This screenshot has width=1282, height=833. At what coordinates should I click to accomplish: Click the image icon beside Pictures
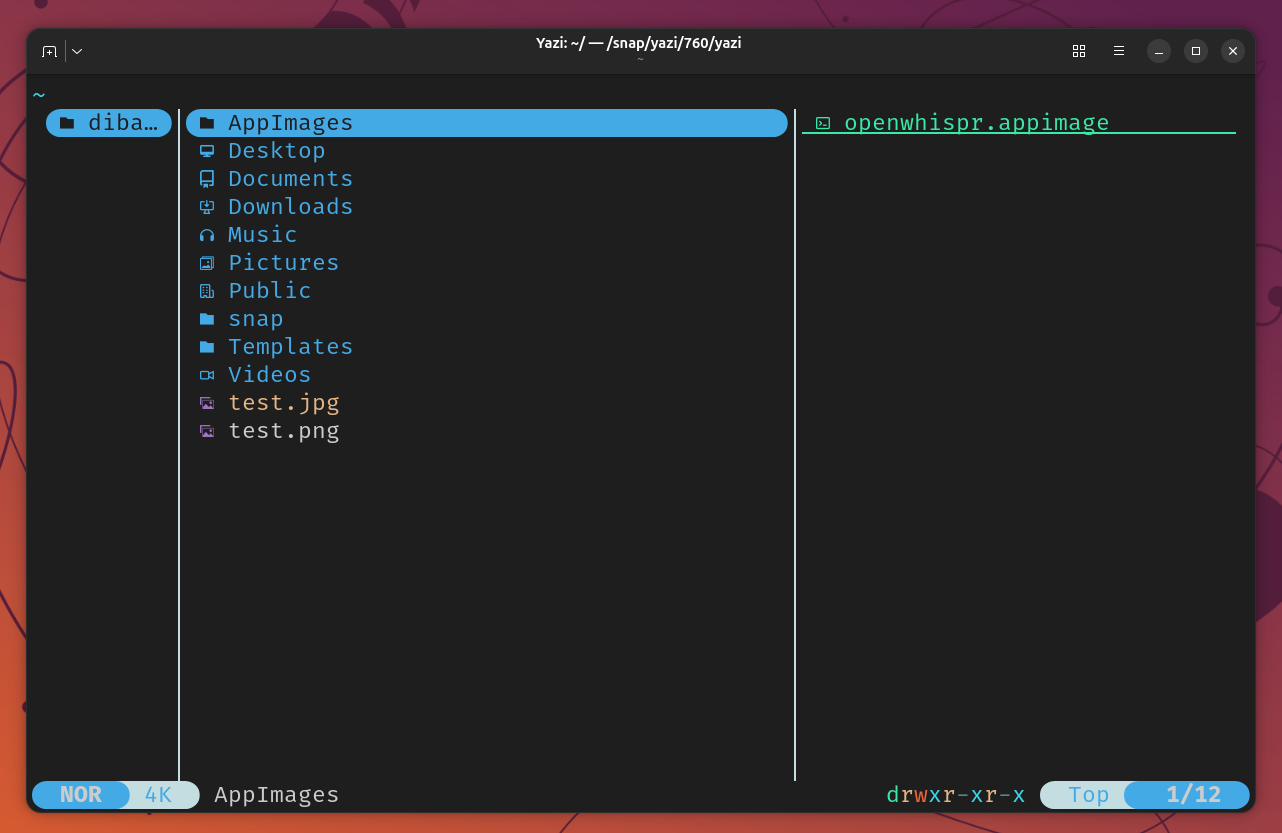207,263
